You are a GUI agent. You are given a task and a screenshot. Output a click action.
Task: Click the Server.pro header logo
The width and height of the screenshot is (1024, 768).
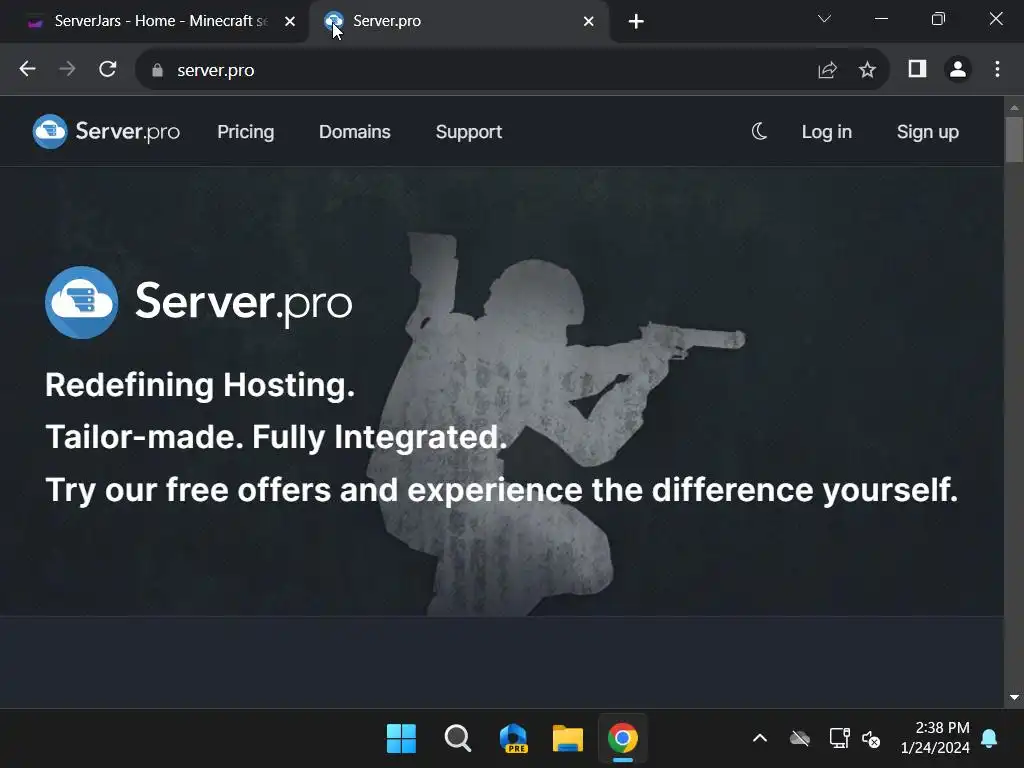106,132
